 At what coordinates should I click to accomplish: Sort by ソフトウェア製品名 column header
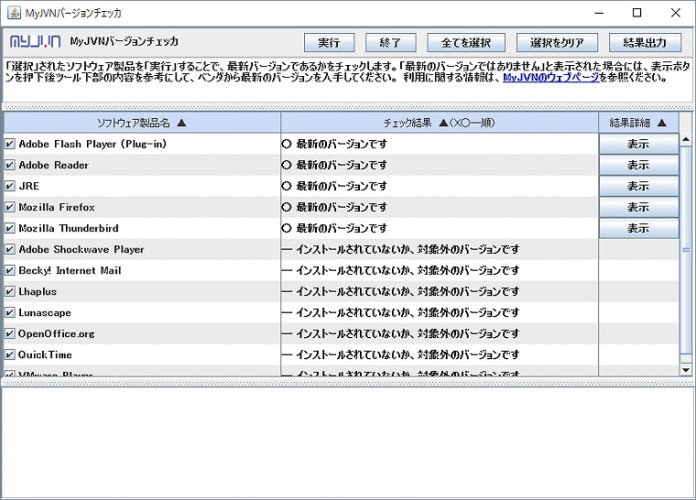click(142, 123)
